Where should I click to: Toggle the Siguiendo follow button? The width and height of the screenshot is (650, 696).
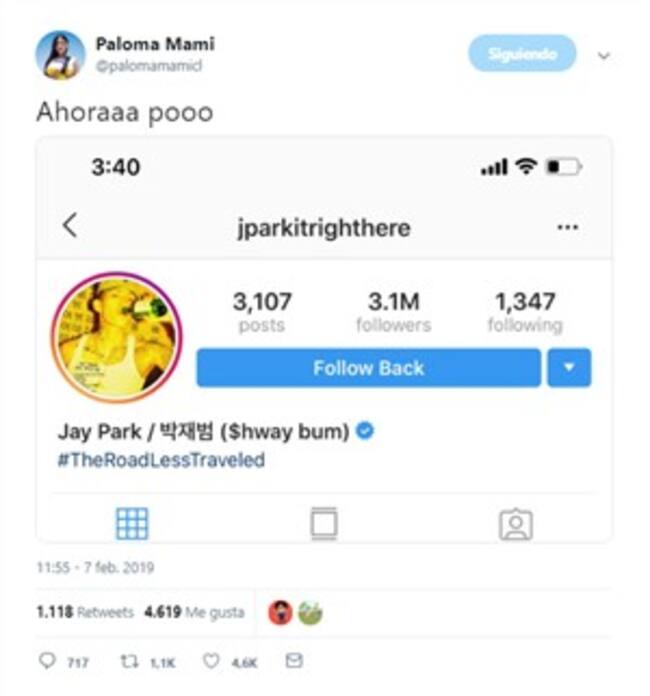522,54
